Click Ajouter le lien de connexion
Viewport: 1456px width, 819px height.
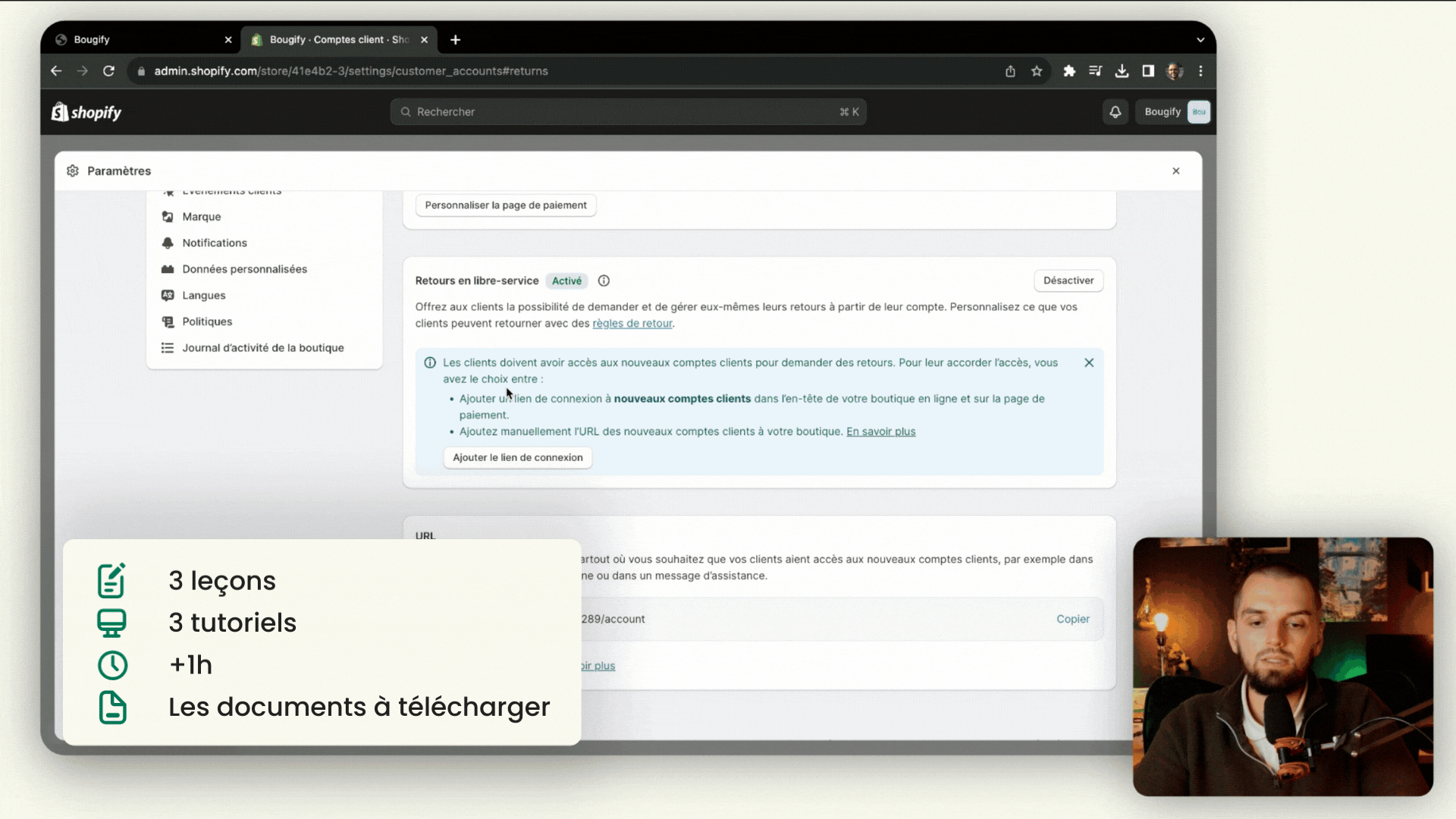[517, 457]
